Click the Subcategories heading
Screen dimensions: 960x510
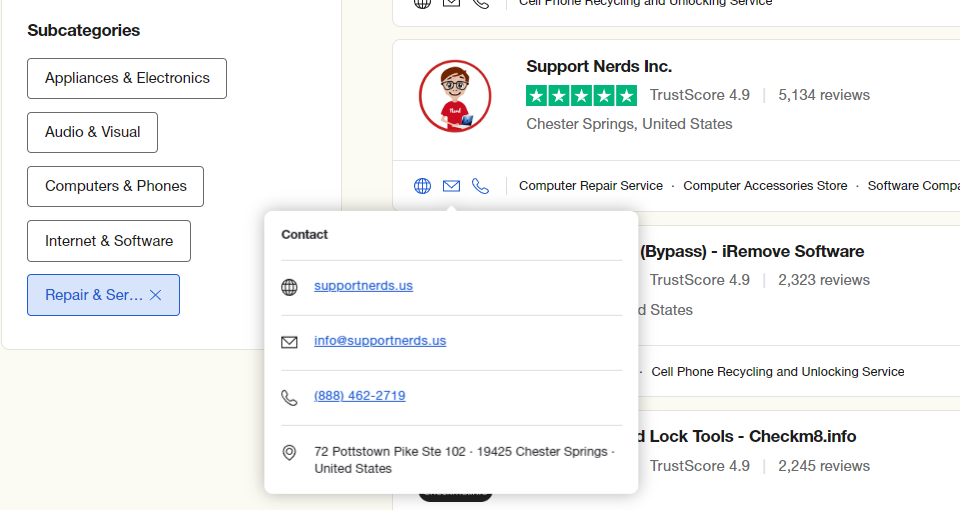[x=83, y=30]
